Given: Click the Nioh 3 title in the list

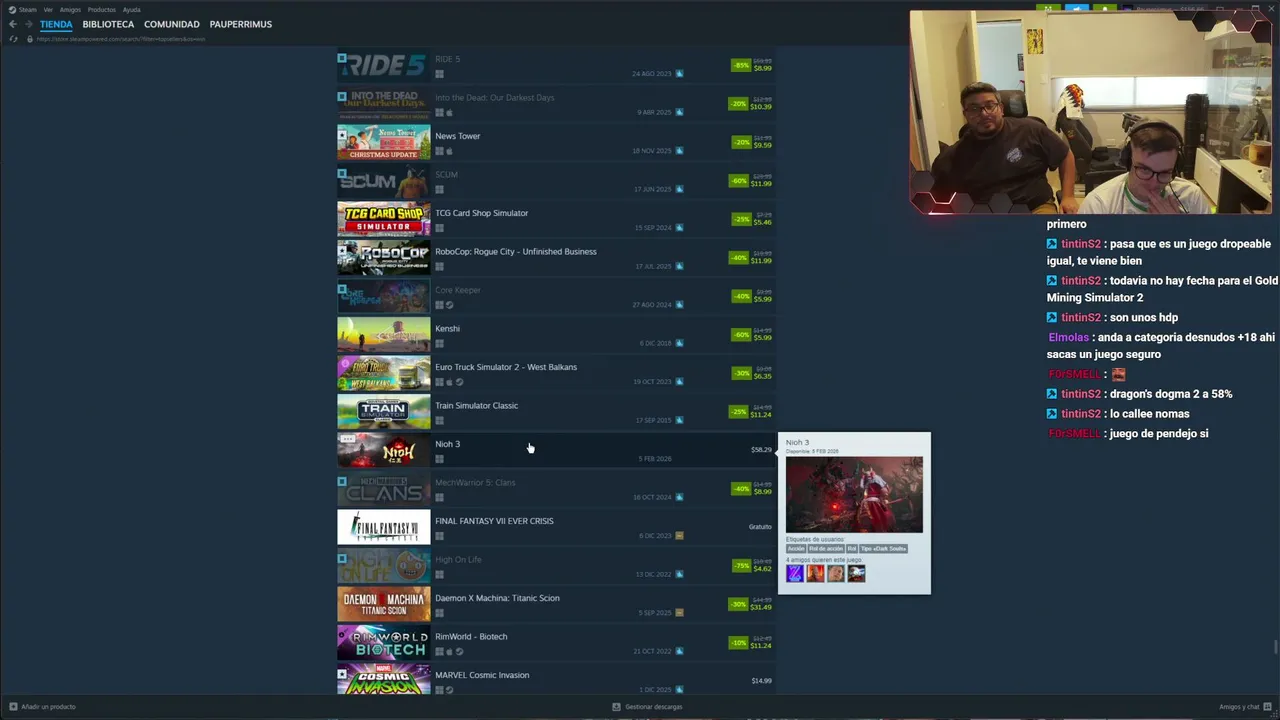Looking at the screenshot, I should point(447,444).
